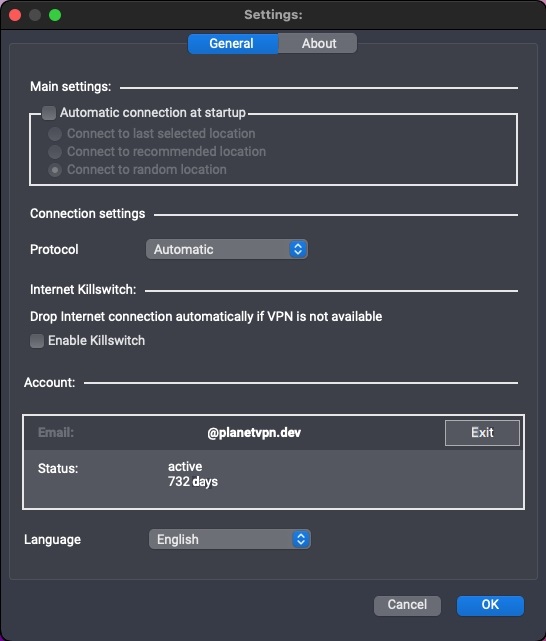Enable Automatic connection at startup checkbox
This screenshot has height=641, width=546.
point(49,112)
